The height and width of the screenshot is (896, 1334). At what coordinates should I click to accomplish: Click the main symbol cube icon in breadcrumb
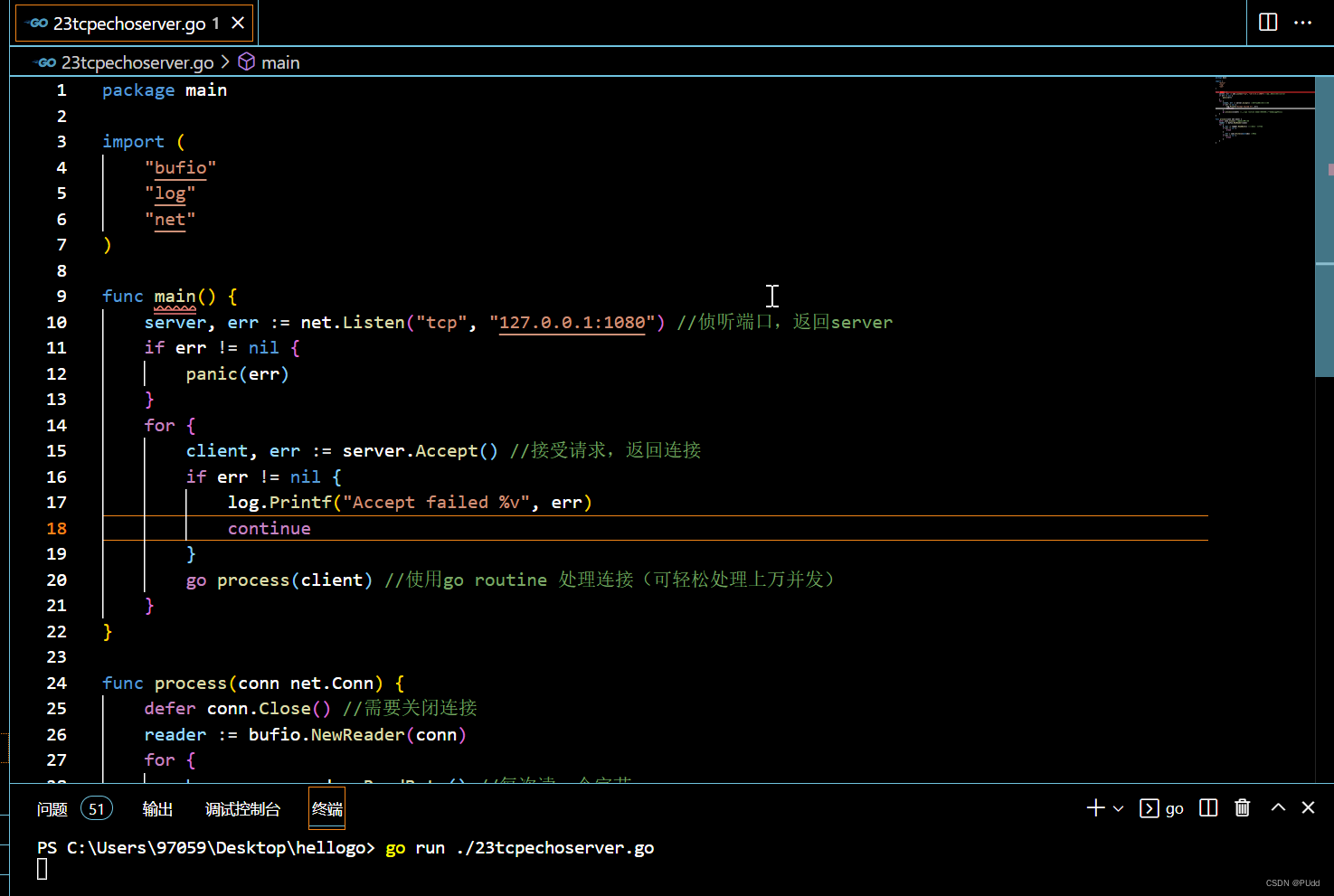(x=246, y=61)
